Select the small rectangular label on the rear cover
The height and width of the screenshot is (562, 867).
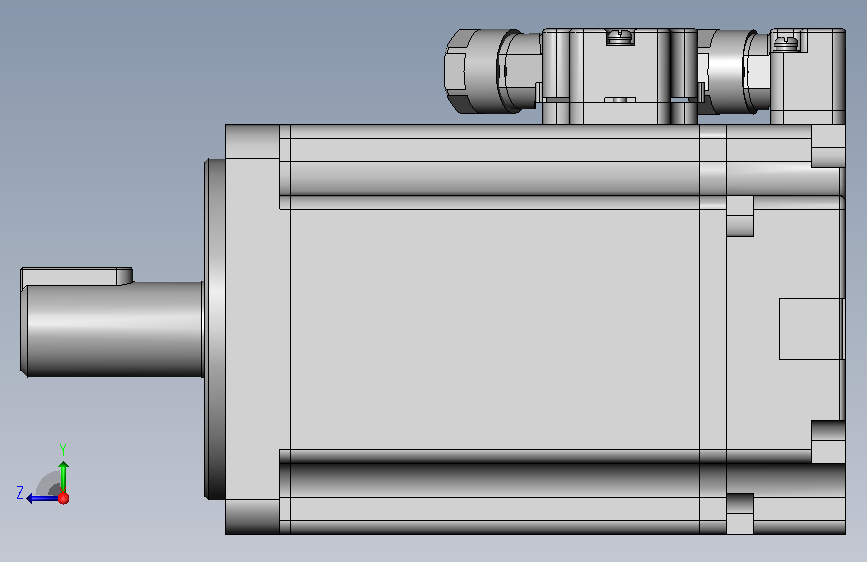(811, 329)
